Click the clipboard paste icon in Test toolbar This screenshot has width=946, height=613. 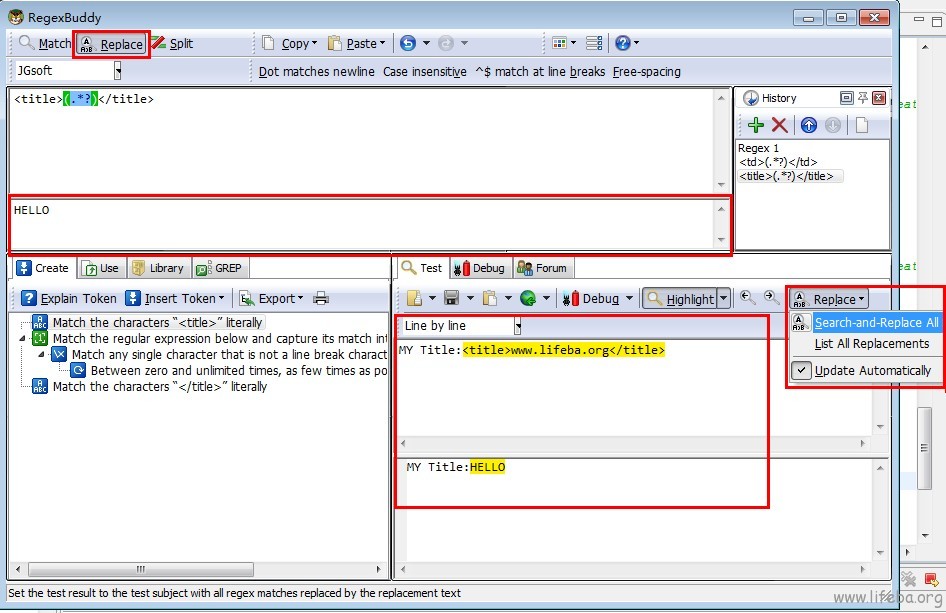pos(490,298)
